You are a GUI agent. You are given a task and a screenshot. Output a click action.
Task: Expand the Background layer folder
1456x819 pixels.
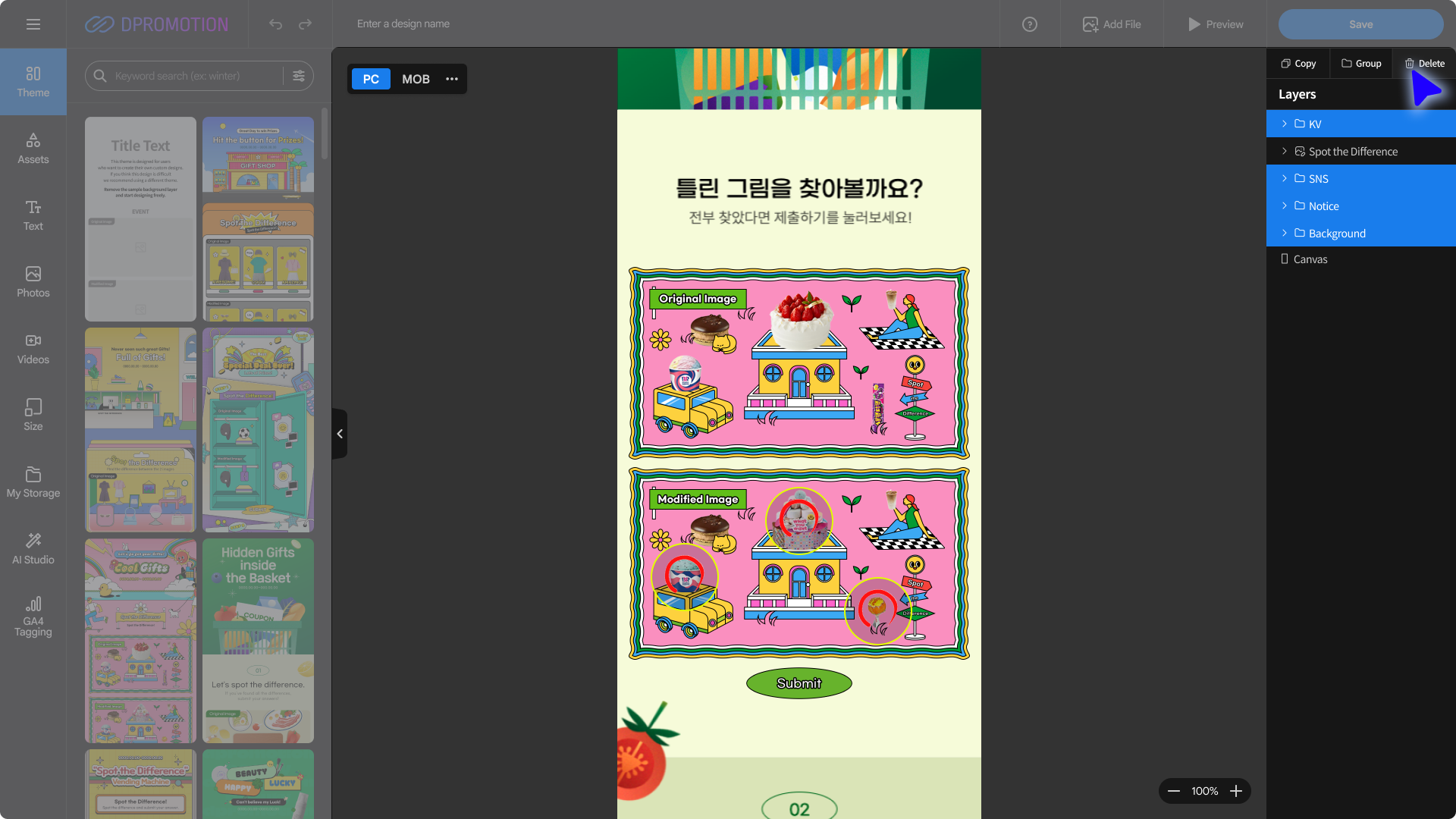coord(1284,233)
